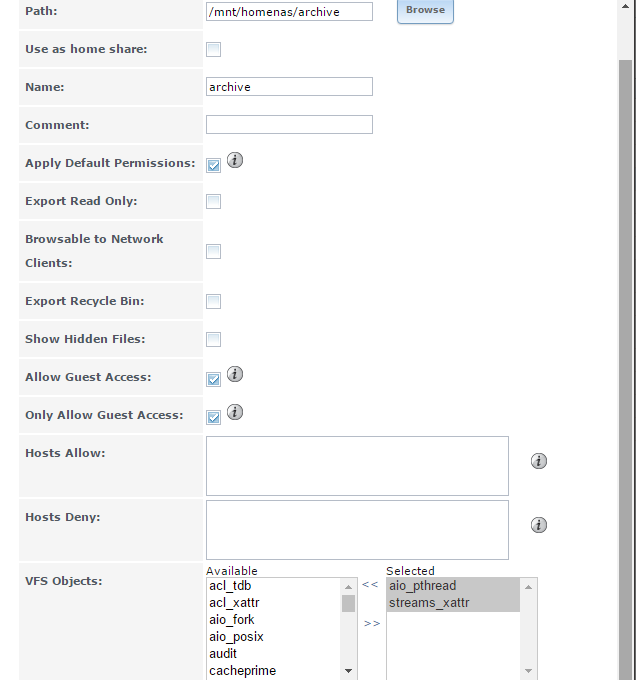
Task: Click the main page vertical scrollbar thumb
Action: click(625, 369)
